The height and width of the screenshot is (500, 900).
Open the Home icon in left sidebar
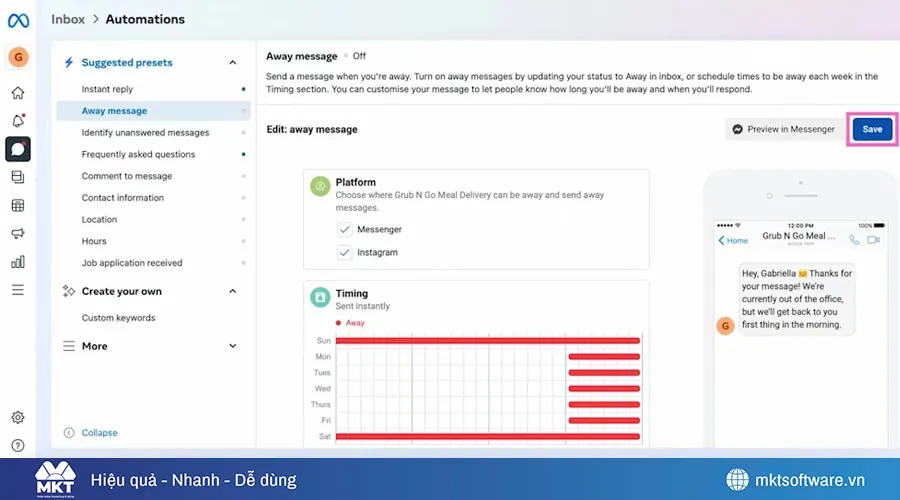point(17,93)
